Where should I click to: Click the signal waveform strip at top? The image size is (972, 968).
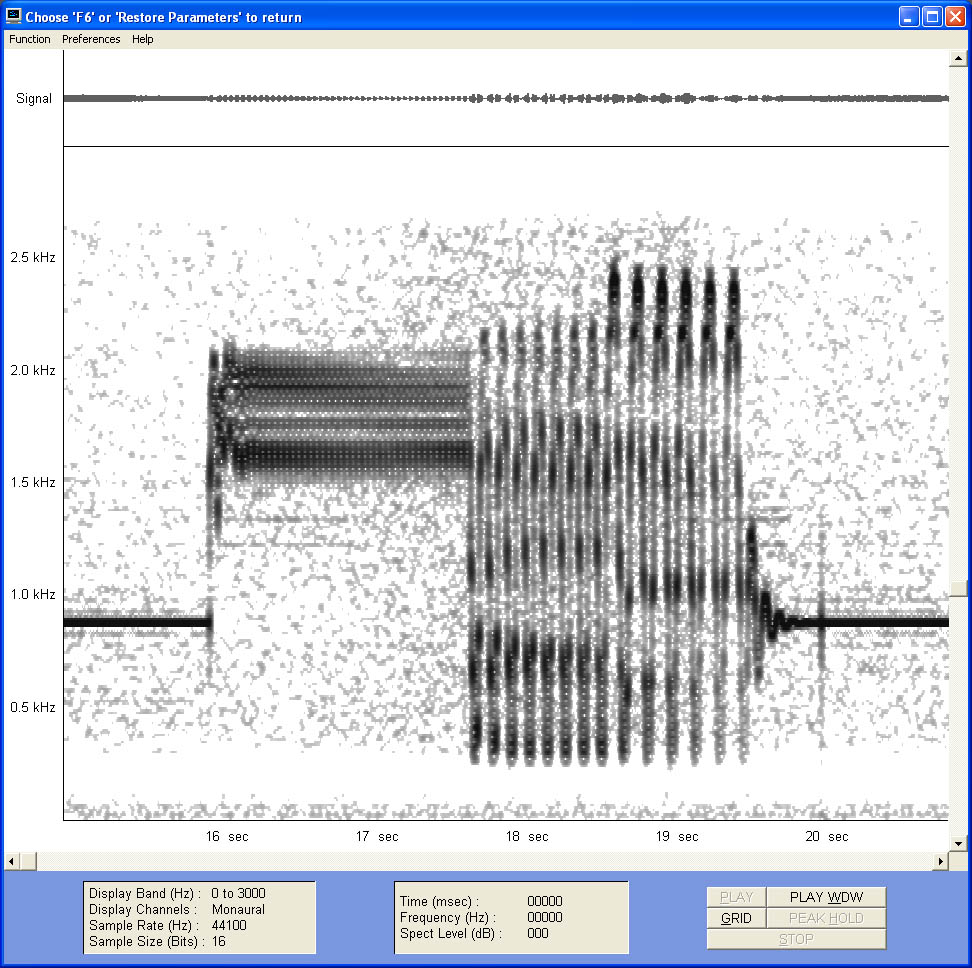click(x=506, y=98)
